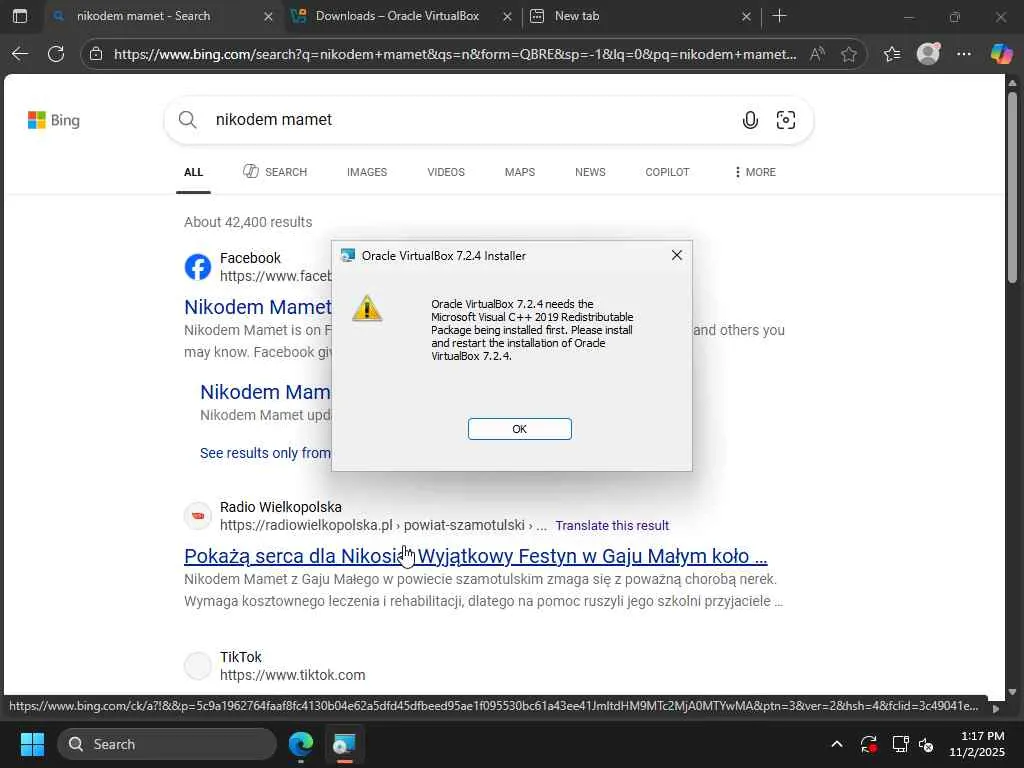
Task: Click See results only from link
Action: point(265,453)
